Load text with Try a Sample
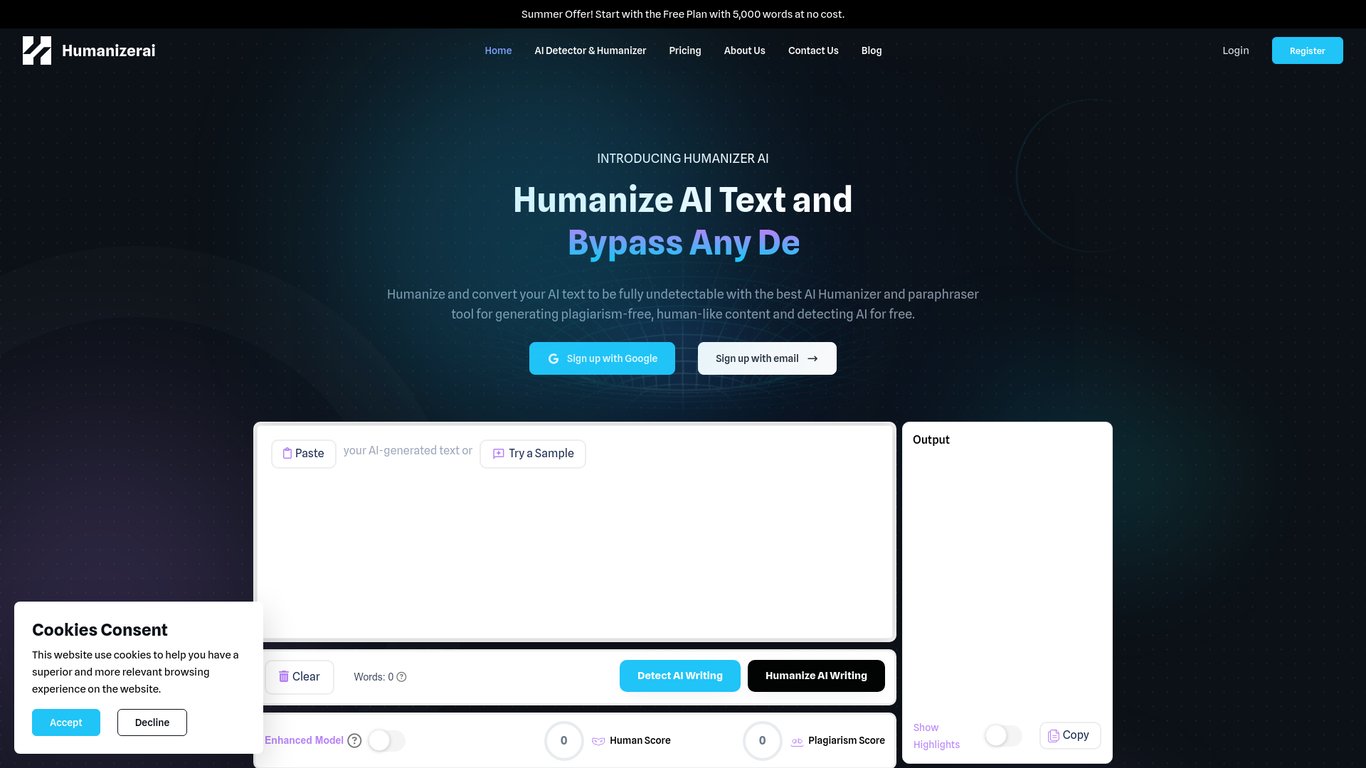This screenshot has height=768, width=1366. pyautogui.click(x=533, y=454)
